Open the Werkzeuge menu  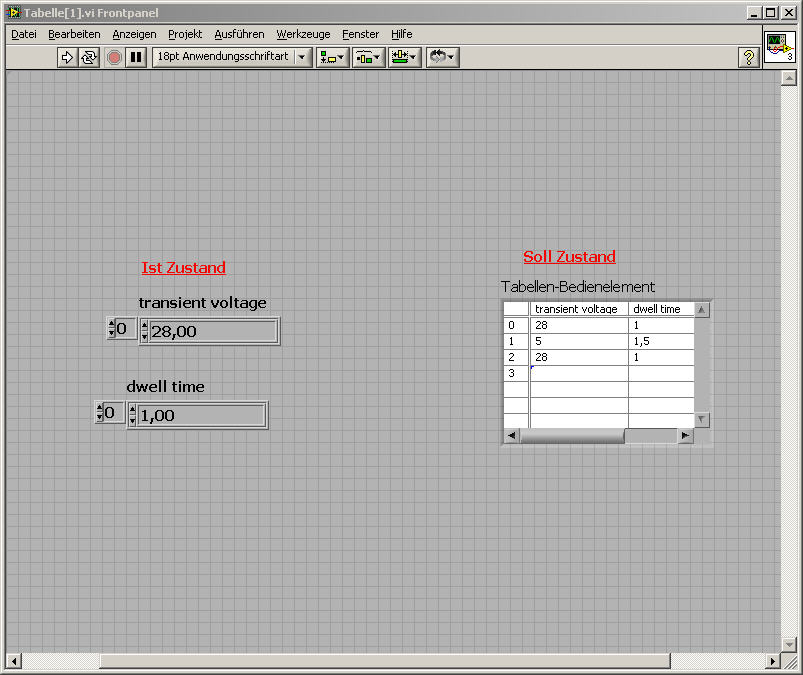[x=303, y=34]
